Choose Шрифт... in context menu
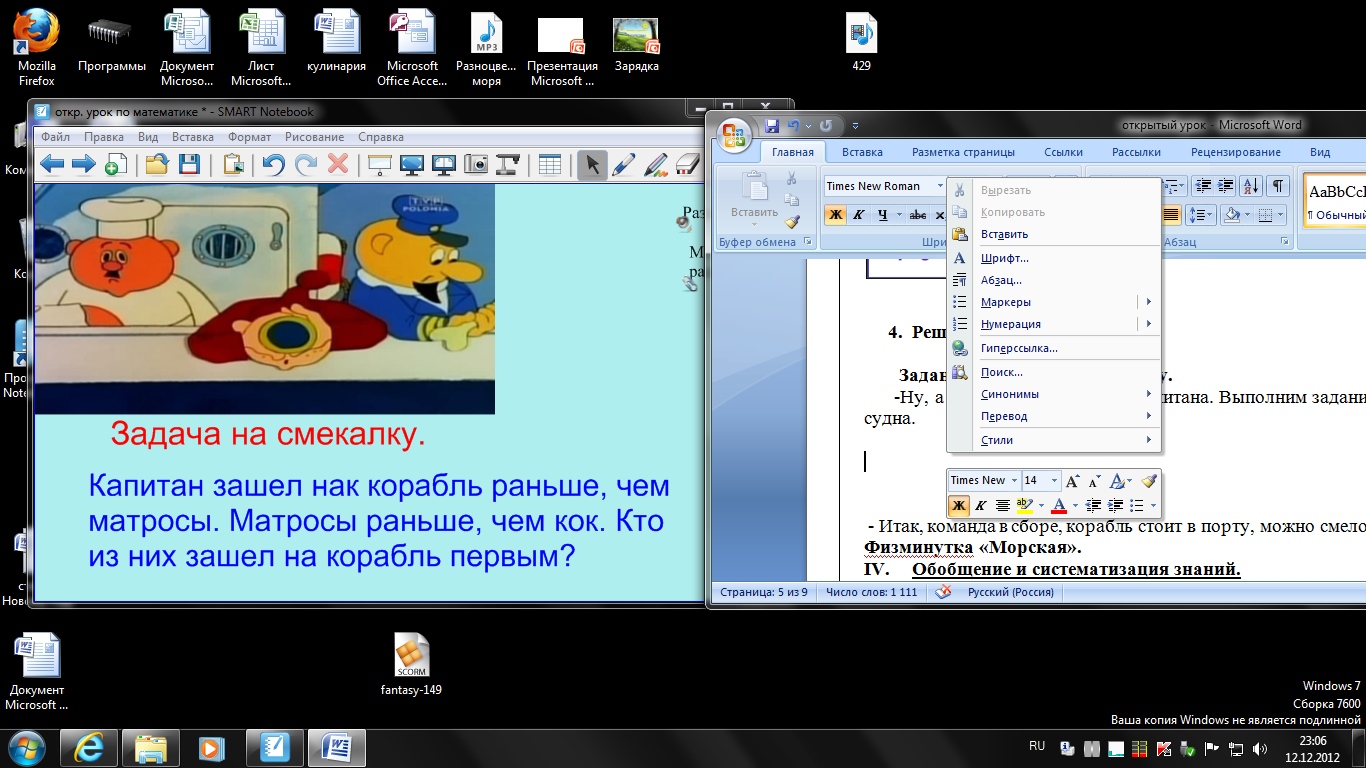The width and height of the screenshot is (1366, 768). [1054, 258]
